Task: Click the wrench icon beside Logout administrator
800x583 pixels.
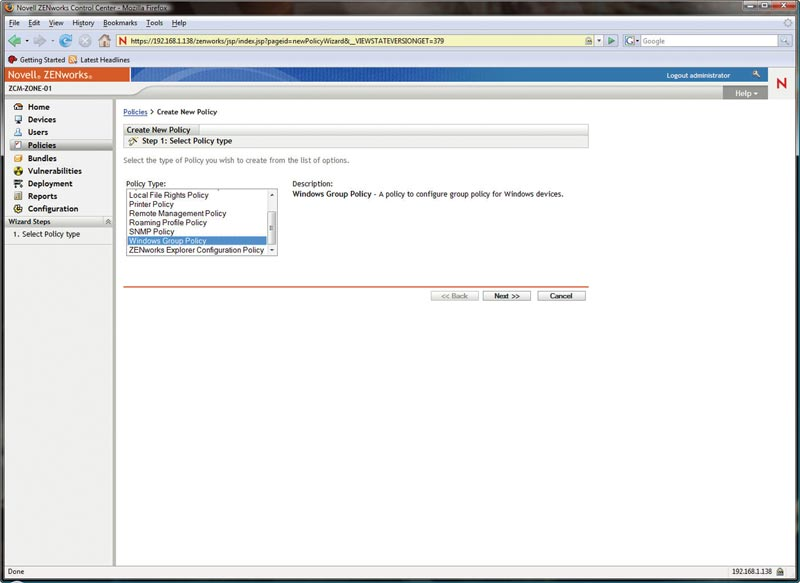Action: tap(756, 74)
